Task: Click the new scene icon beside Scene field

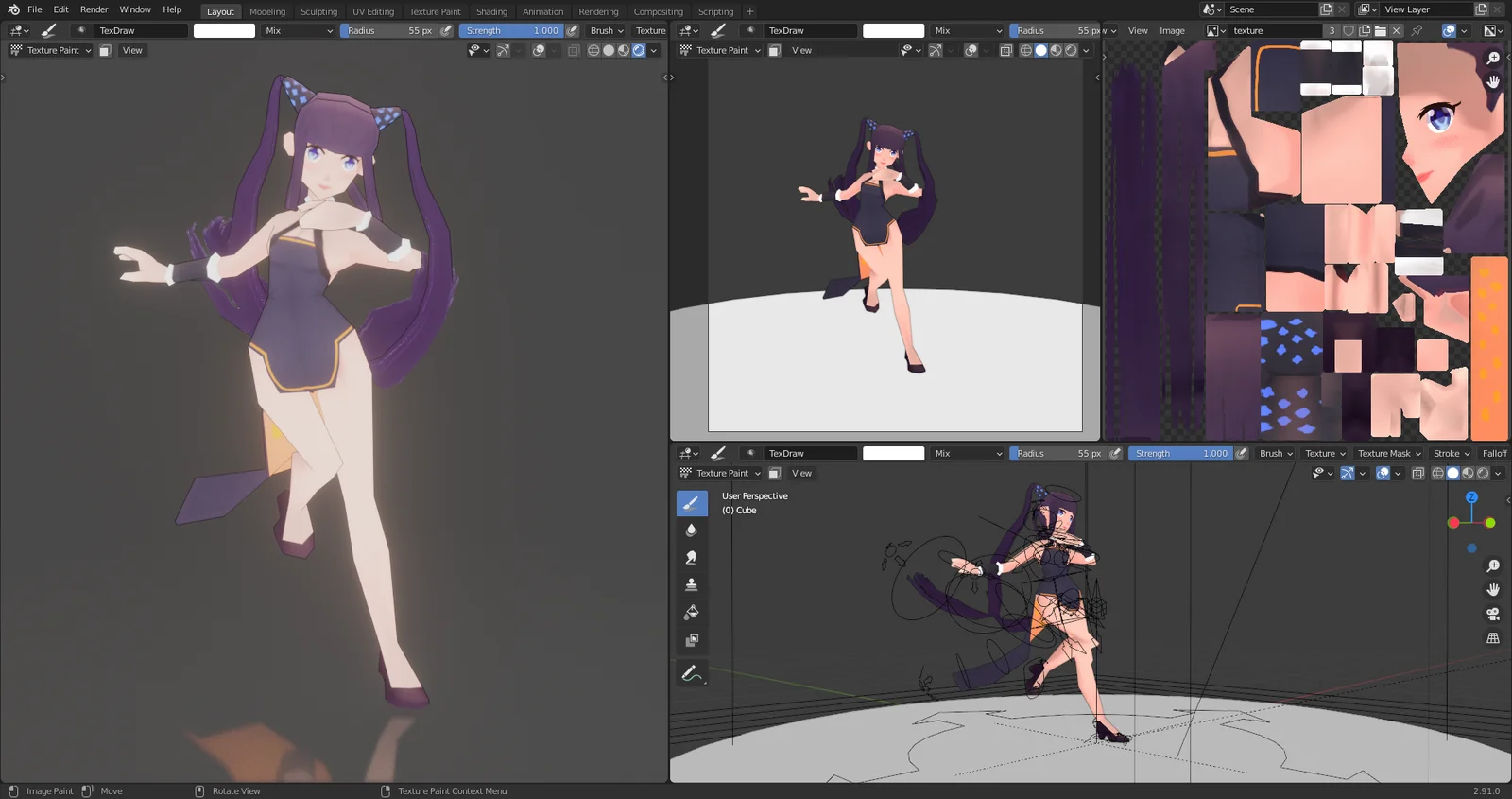Action: [x=1326, y=9]
